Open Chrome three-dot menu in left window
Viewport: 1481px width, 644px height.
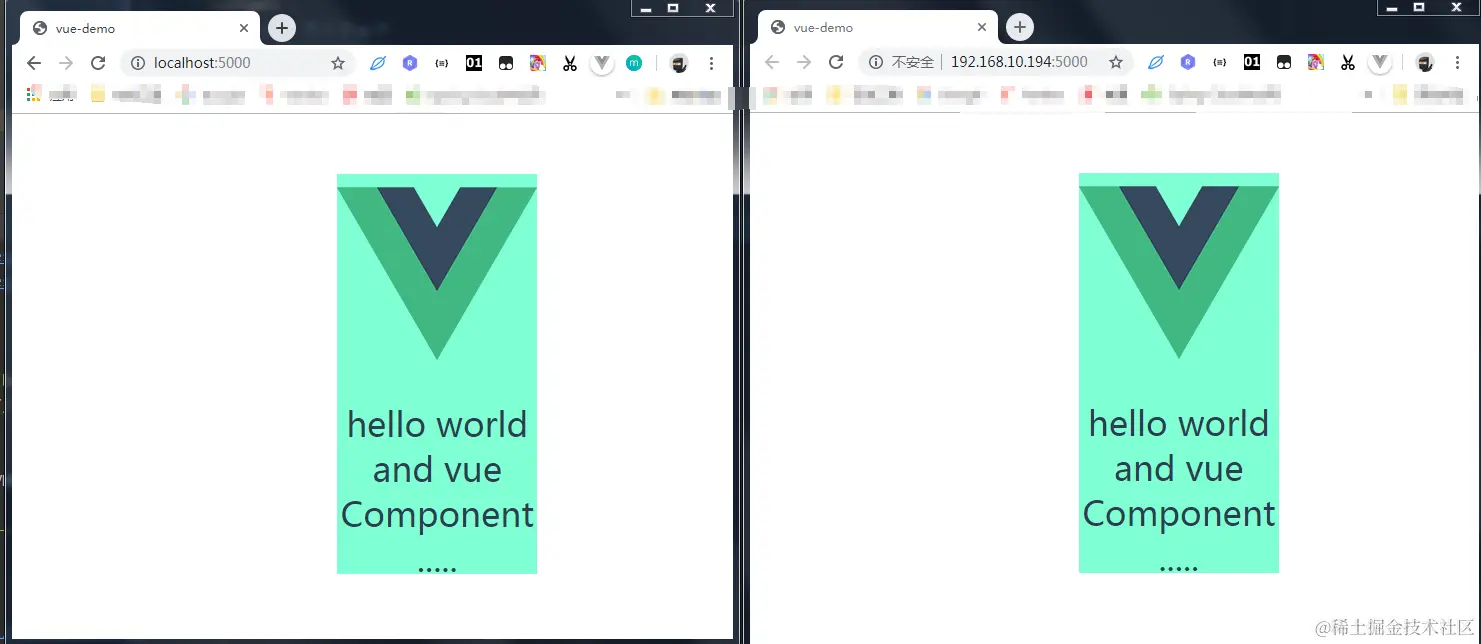point(711,63)
